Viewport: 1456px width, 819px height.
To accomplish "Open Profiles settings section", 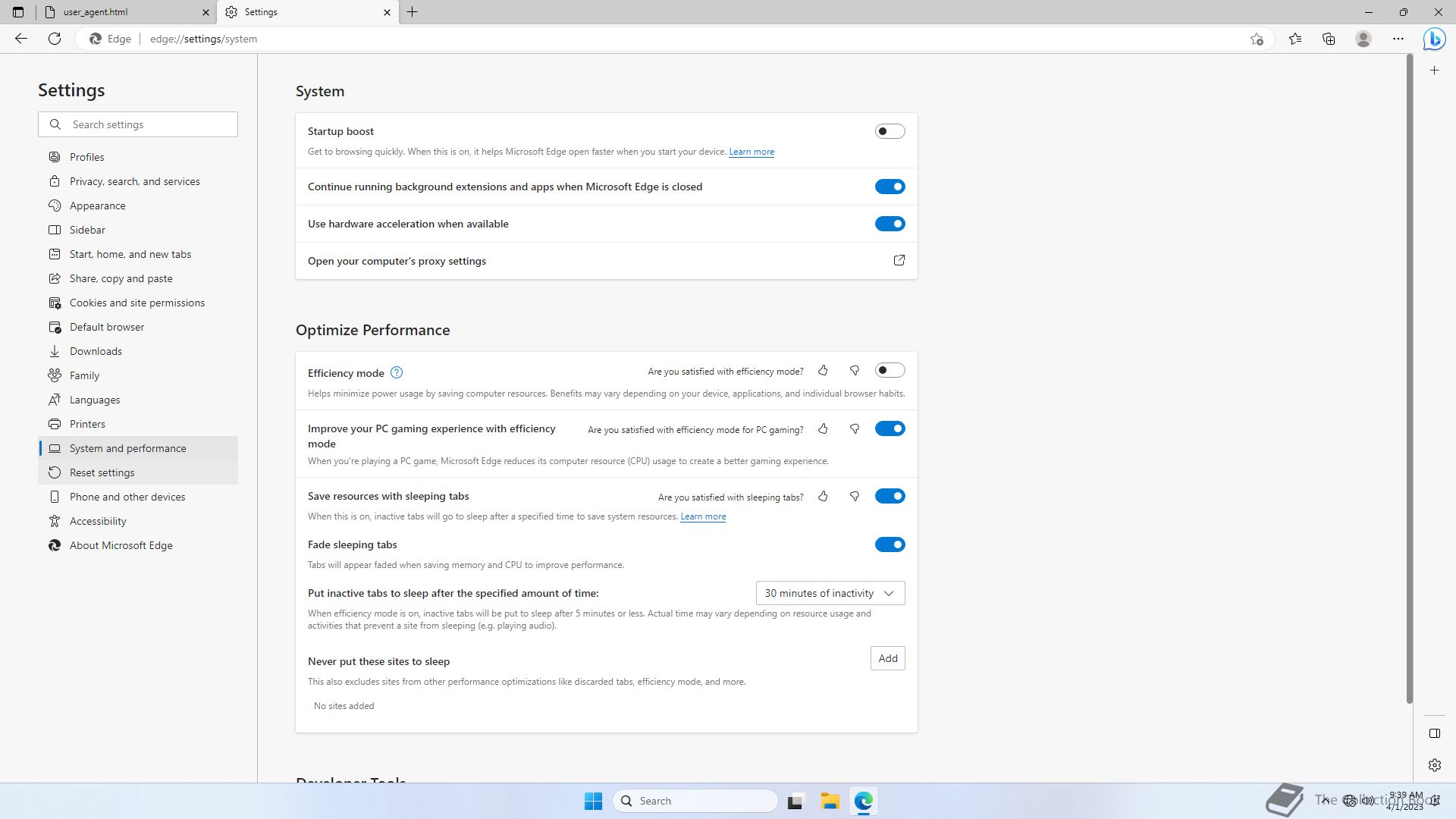I will click(138, 157).
